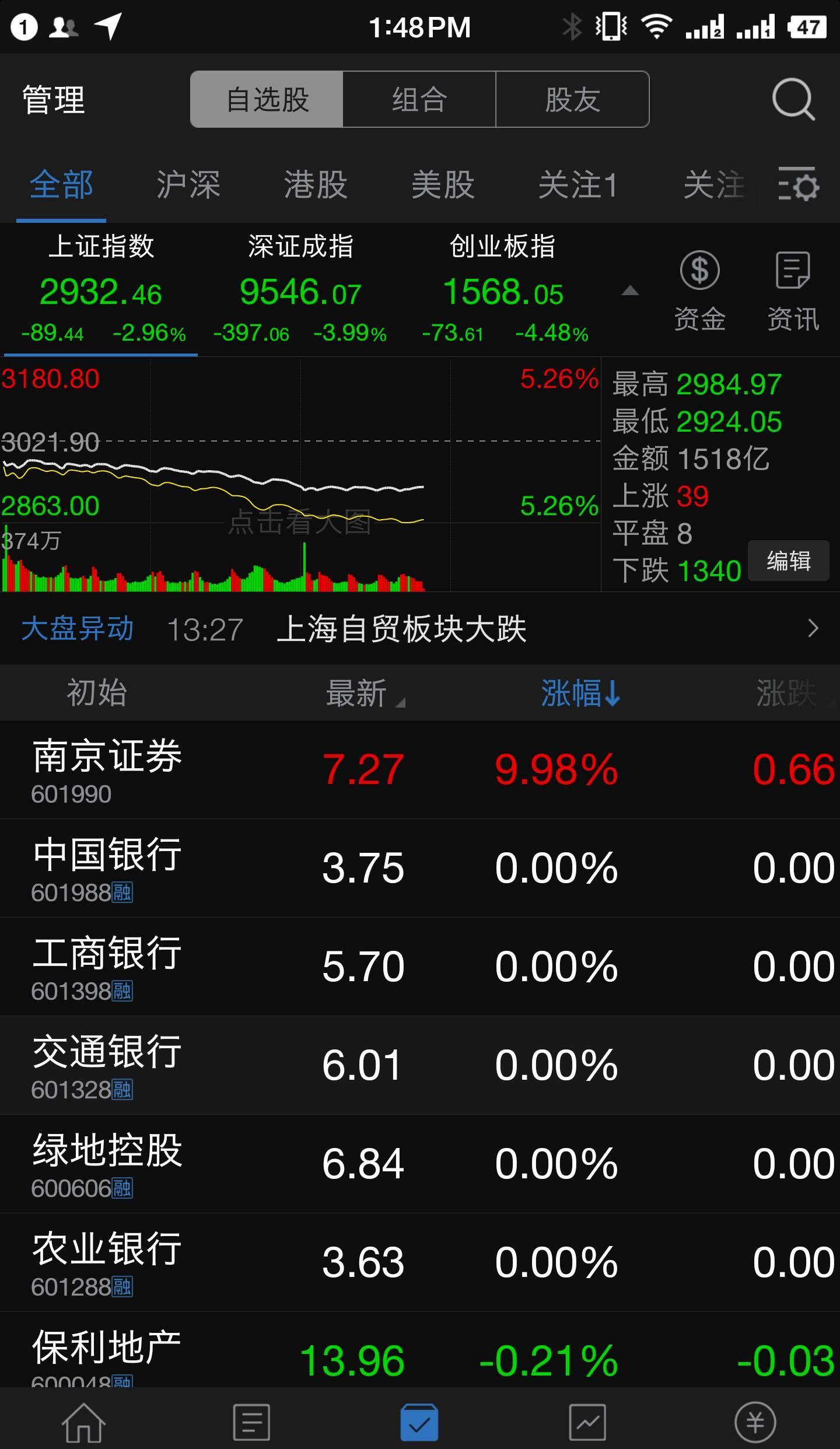
Task: Tap price 13.96 of 保利地产
Action: (352, 1361)
